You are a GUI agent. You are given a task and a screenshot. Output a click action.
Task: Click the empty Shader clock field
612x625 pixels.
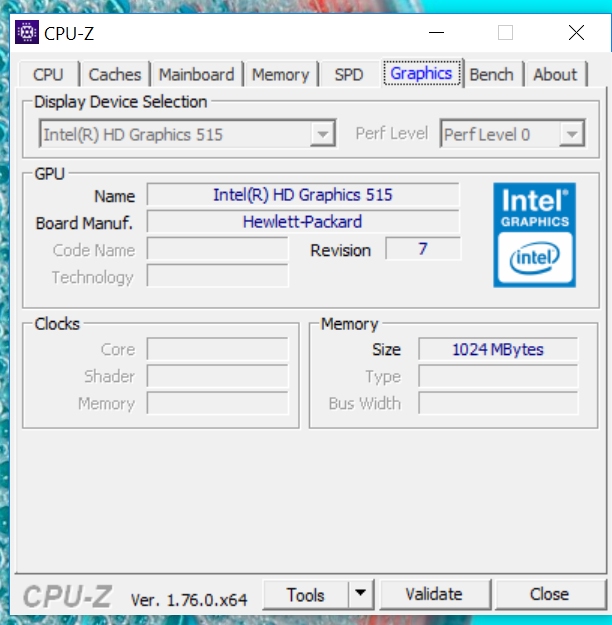[x=217, y=376]
